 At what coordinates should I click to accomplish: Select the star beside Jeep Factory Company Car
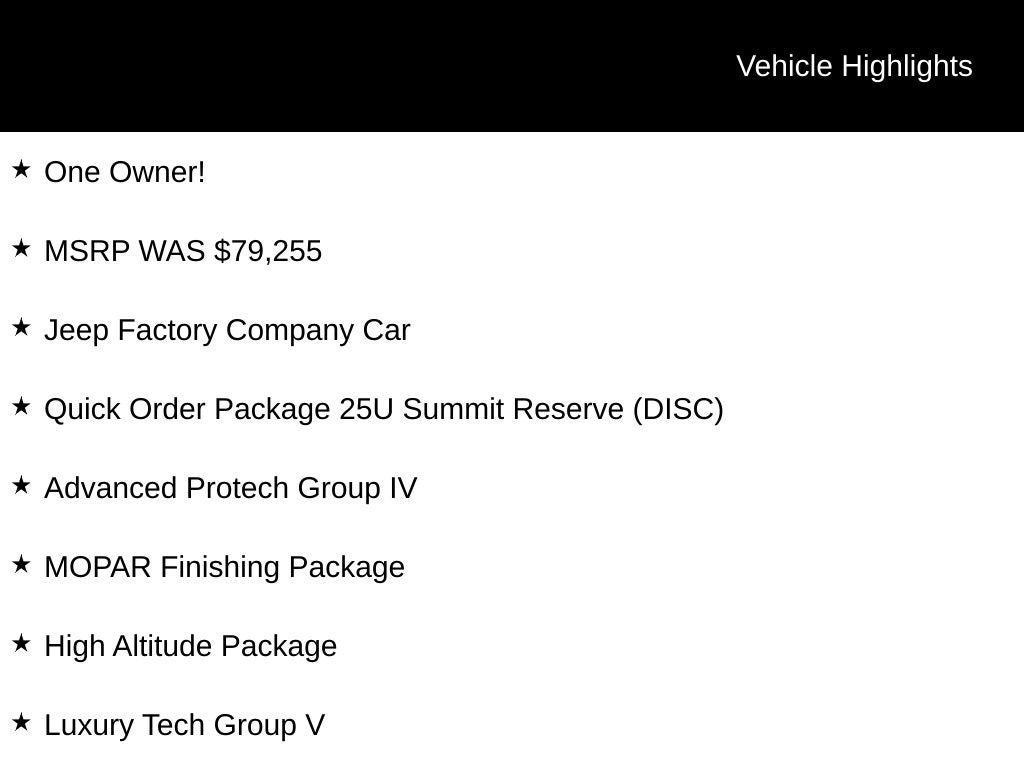[21, 327]
